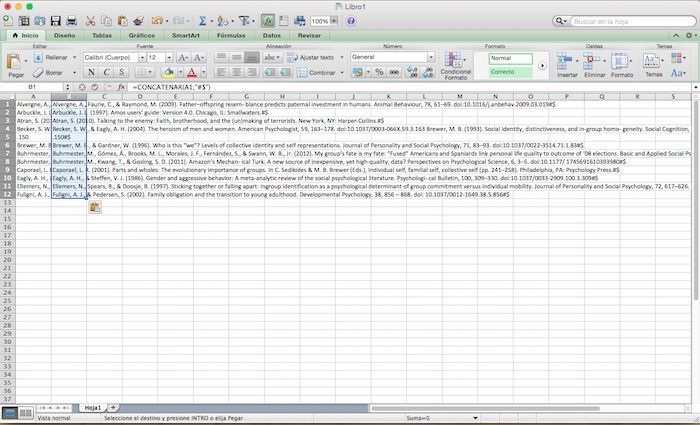The height and width of the screenshot is (425, 700).
Task: Click the AutoSum sigma icon
Action: [202, 21]
